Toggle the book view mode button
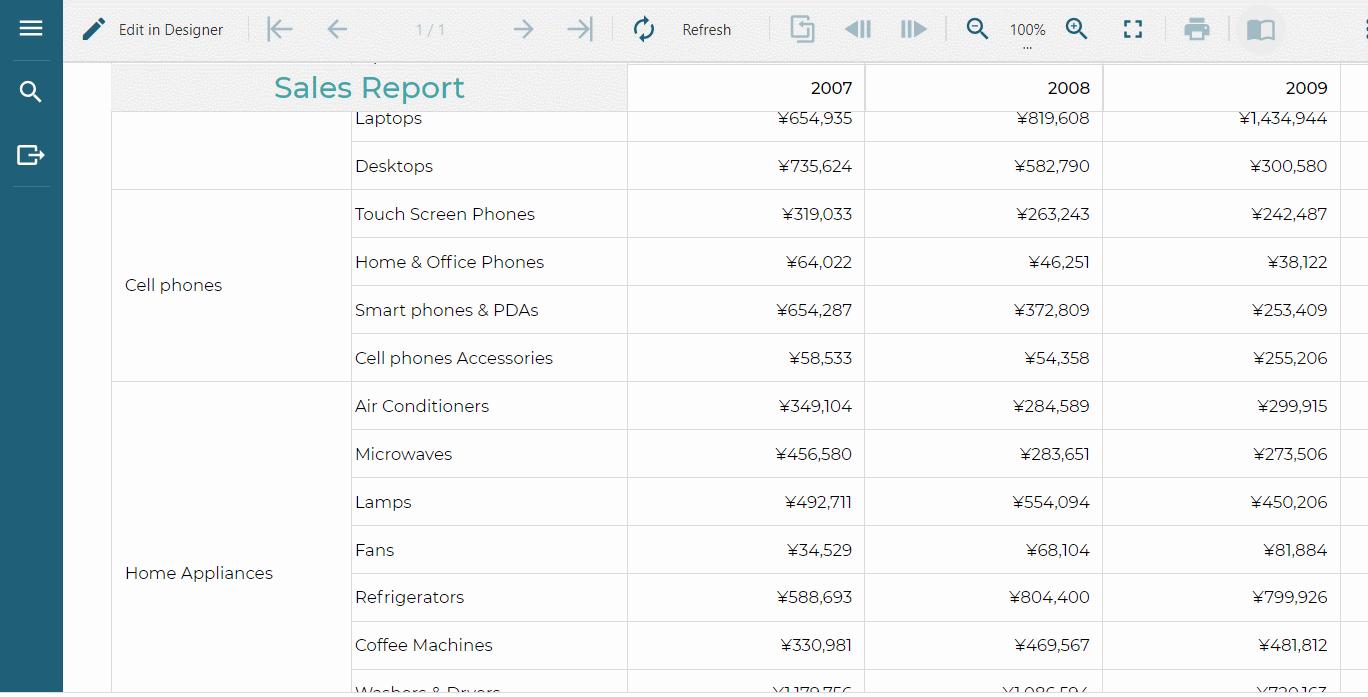Viewport: 1368px width, 697px height. [1260, 29]
